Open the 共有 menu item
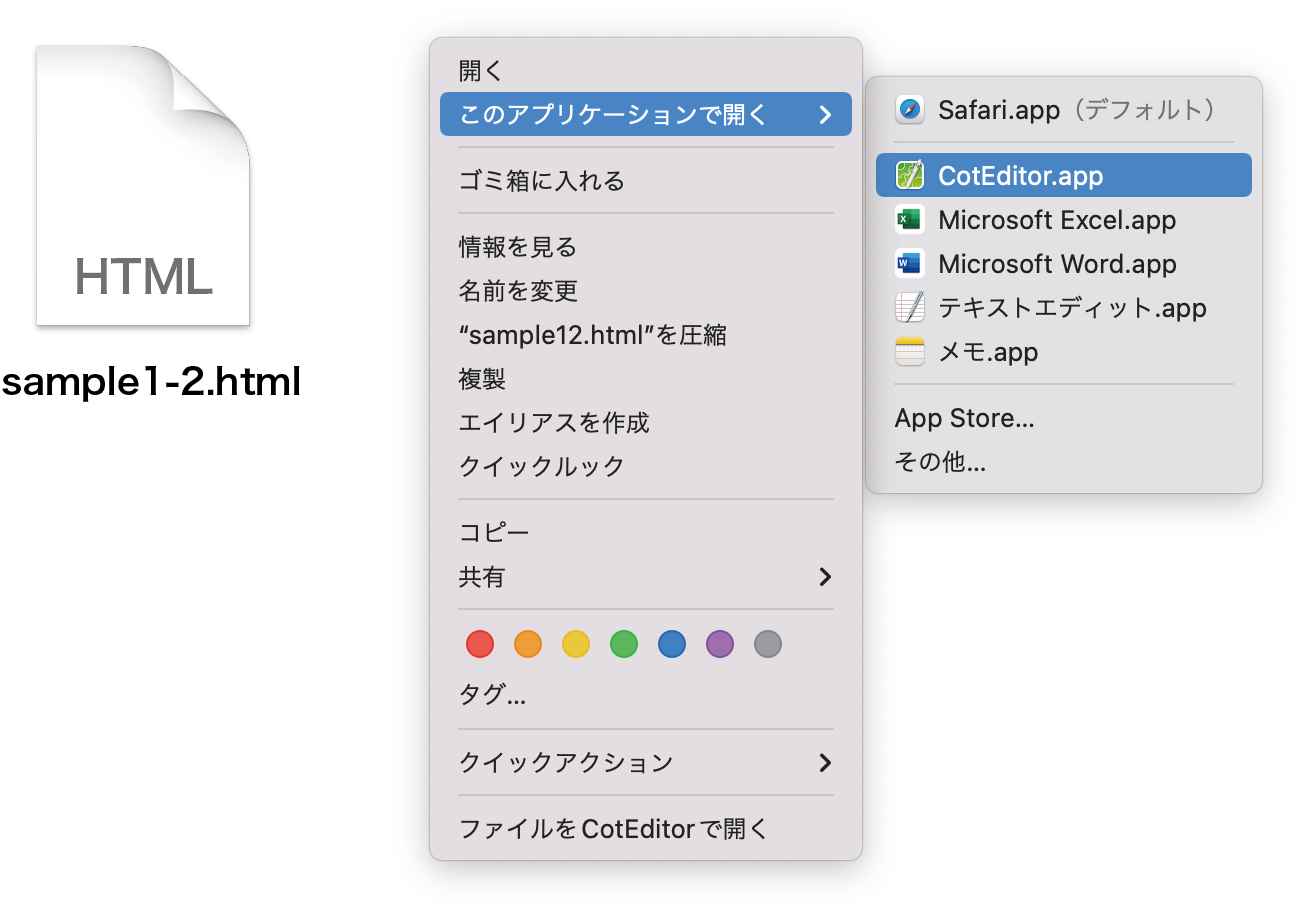The image size is (1308, 915). [646, 577]
